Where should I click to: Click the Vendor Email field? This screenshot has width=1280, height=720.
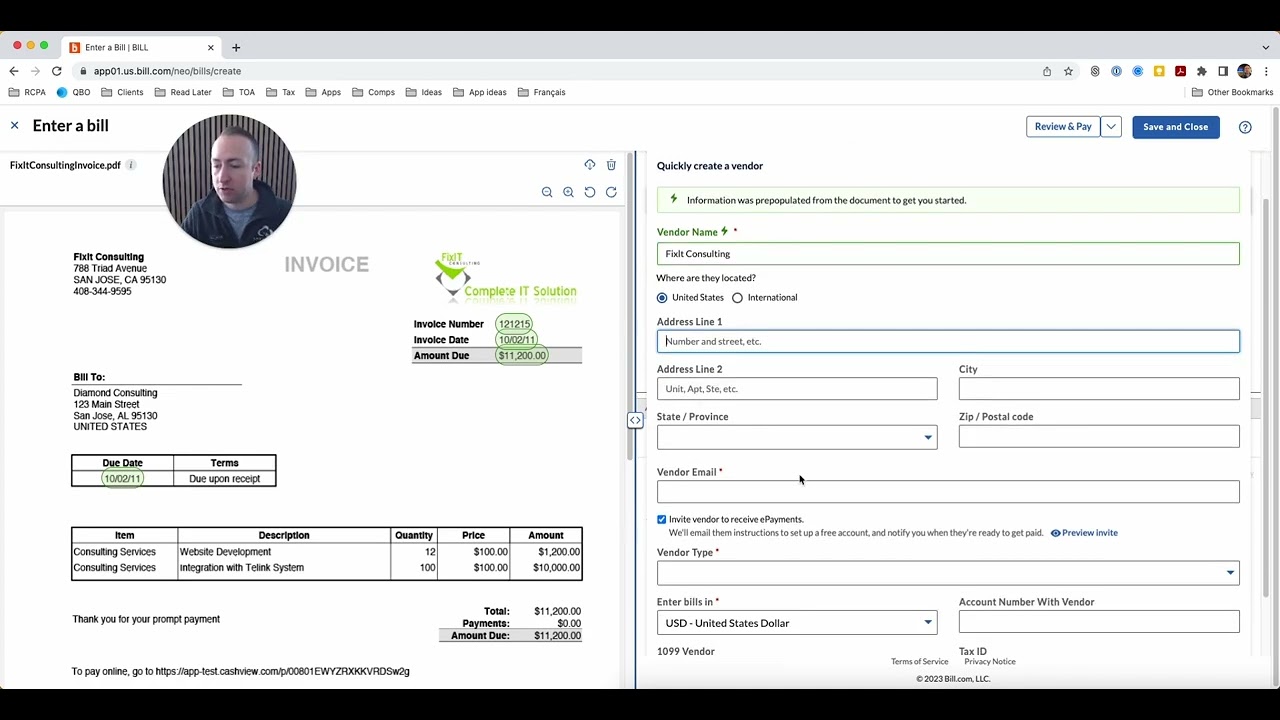[948, 491]
